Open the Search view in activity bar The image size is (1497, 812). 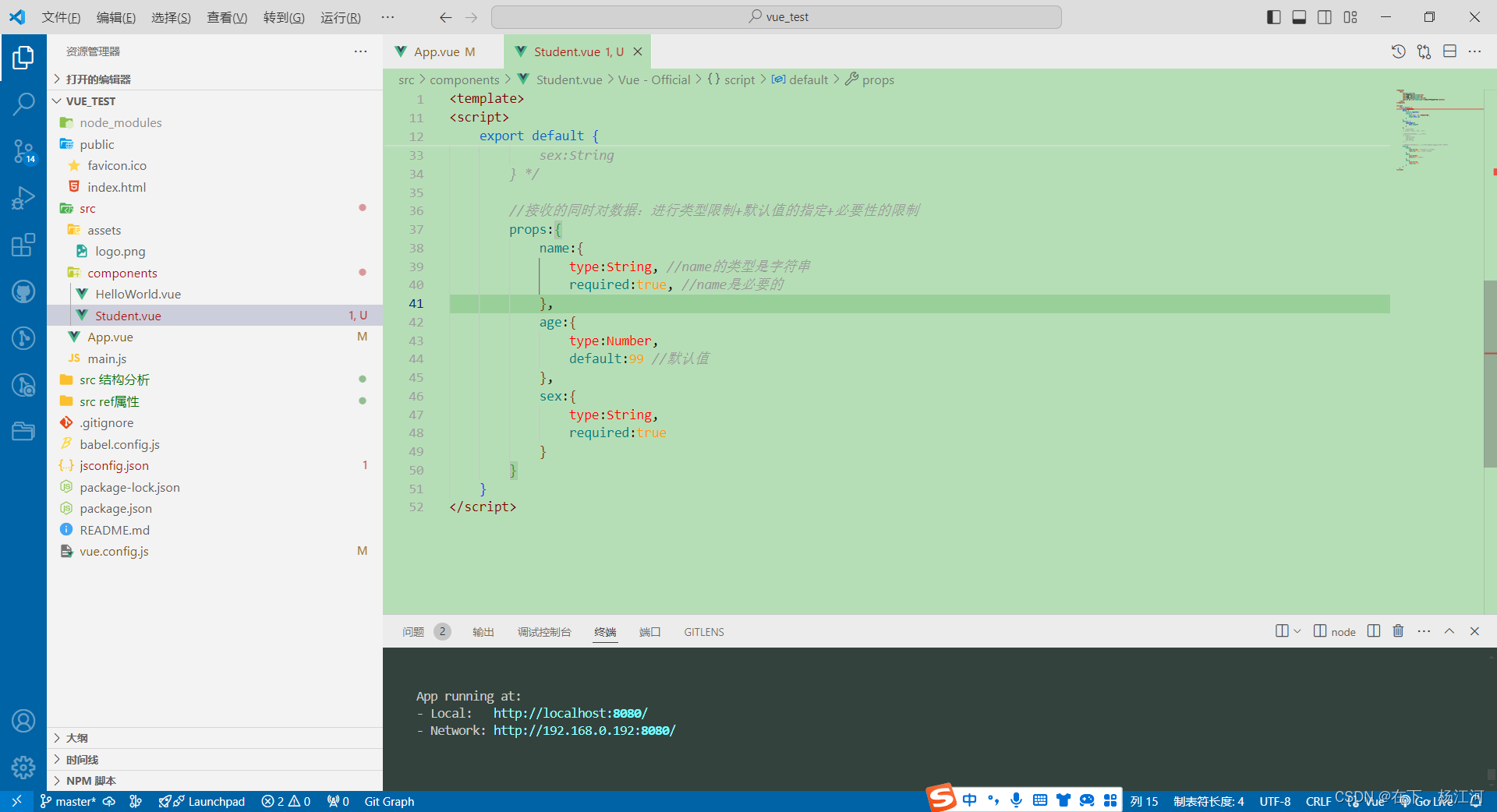pyautogui.click(x=23, y=103)
